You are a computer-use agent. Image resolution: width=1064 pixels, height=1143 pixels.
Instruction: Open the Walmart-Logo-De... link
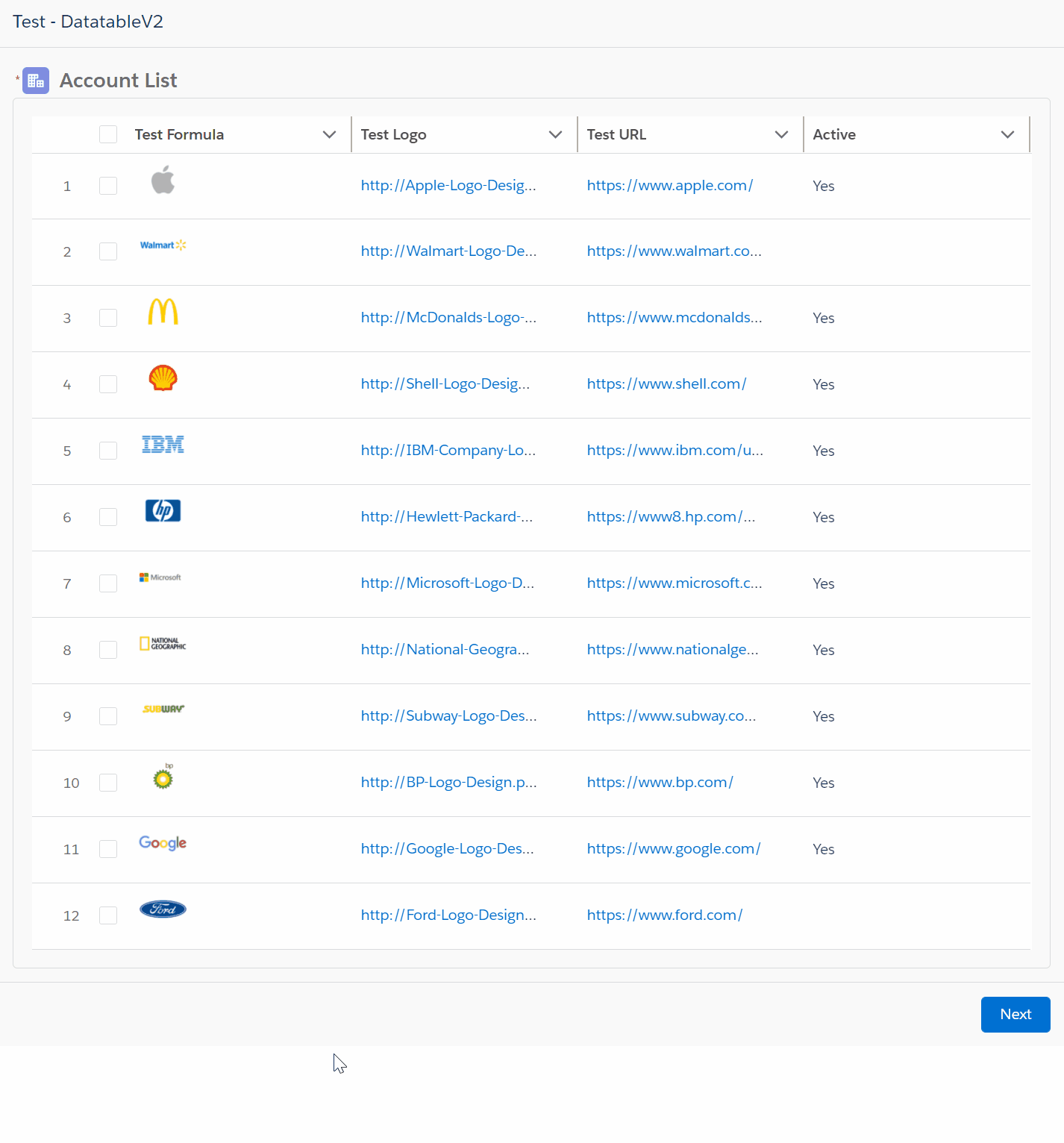(x=448, y=251)
